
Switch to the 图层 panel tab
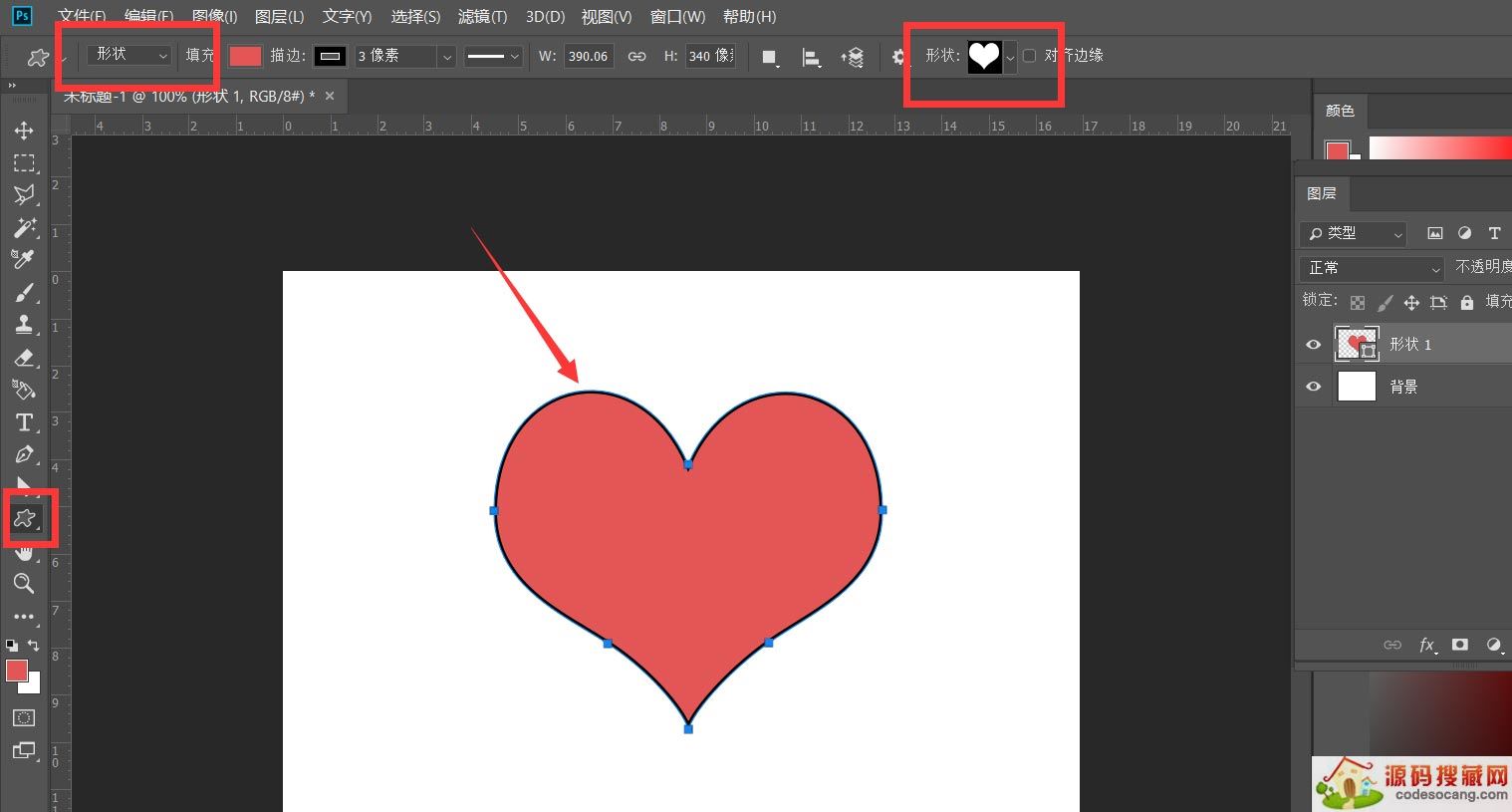[1322, 193]
